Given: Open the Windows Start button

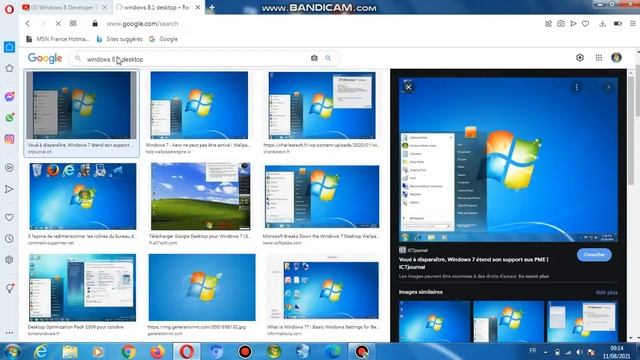Looking at the screenshot, I should pos(12,351).
